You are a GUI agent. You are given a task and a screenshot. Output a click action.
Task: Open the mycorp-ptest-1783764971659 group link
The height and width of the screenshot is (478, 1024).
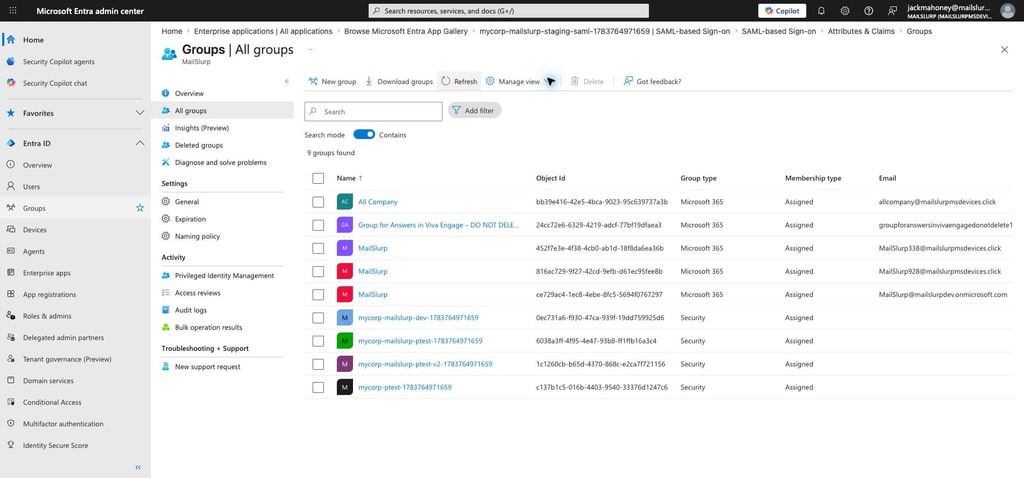point(405,387)
